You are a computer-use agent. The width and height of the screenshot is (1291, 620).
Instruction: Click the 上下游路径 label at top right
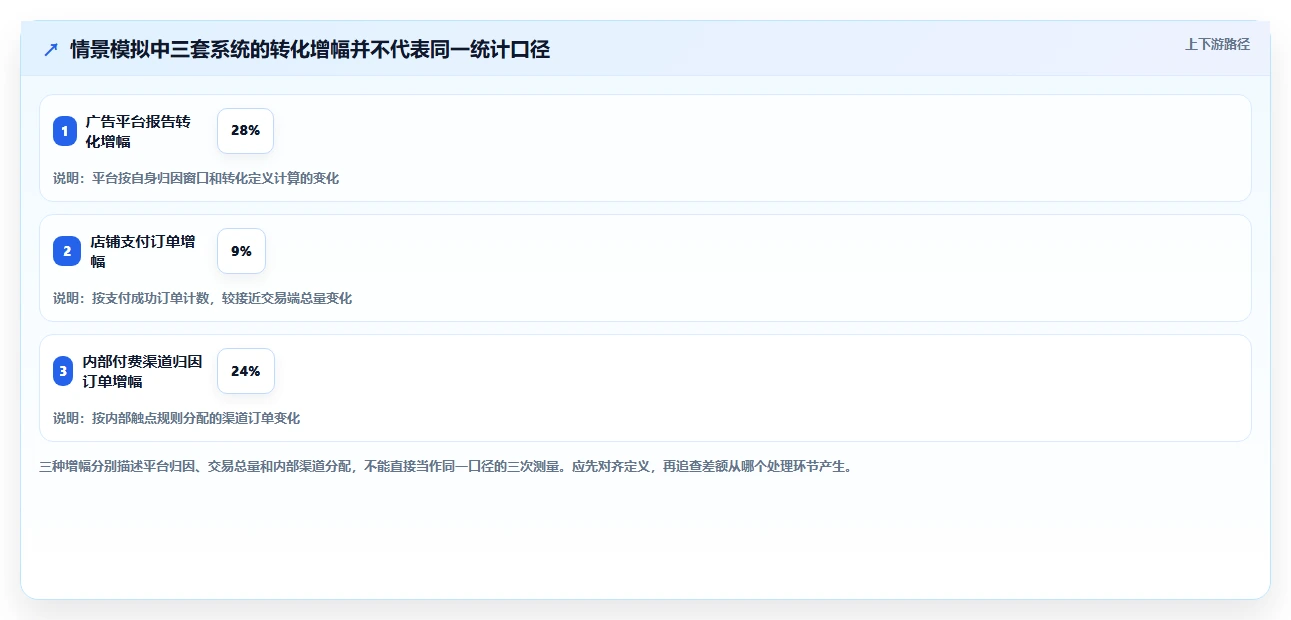pos(1217,44)
